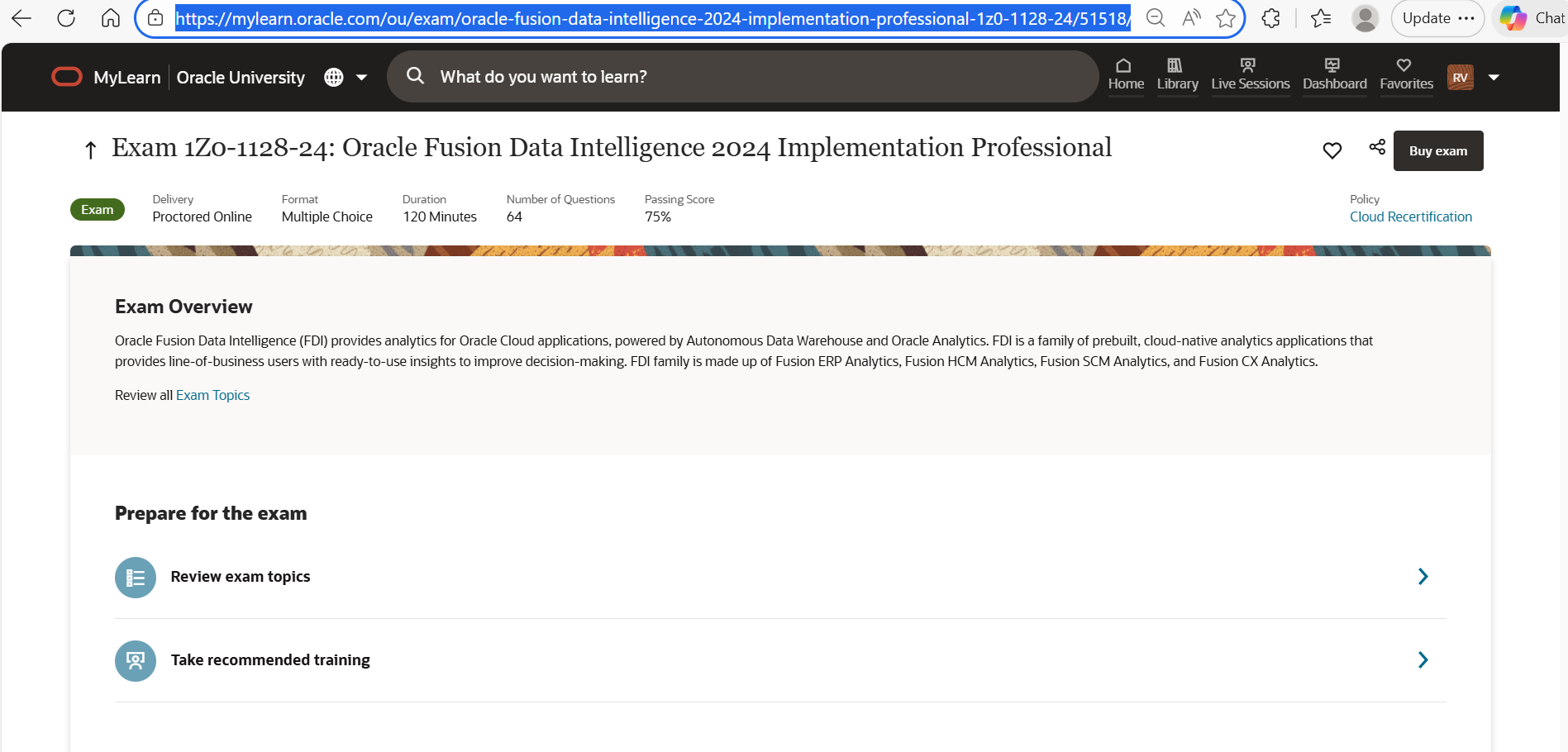Image resolution: width=1568 pixels, height=752 pixels.
Task: Click the Review exam topics list icon
Action: point(136,578)
